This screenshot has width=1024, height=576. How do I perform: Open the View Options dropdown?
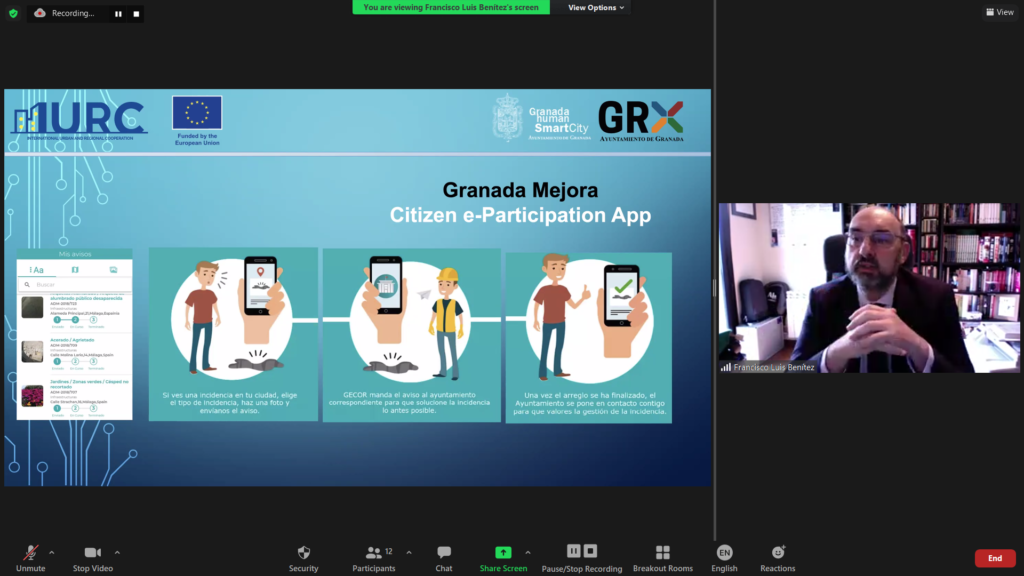pos(596,7)
